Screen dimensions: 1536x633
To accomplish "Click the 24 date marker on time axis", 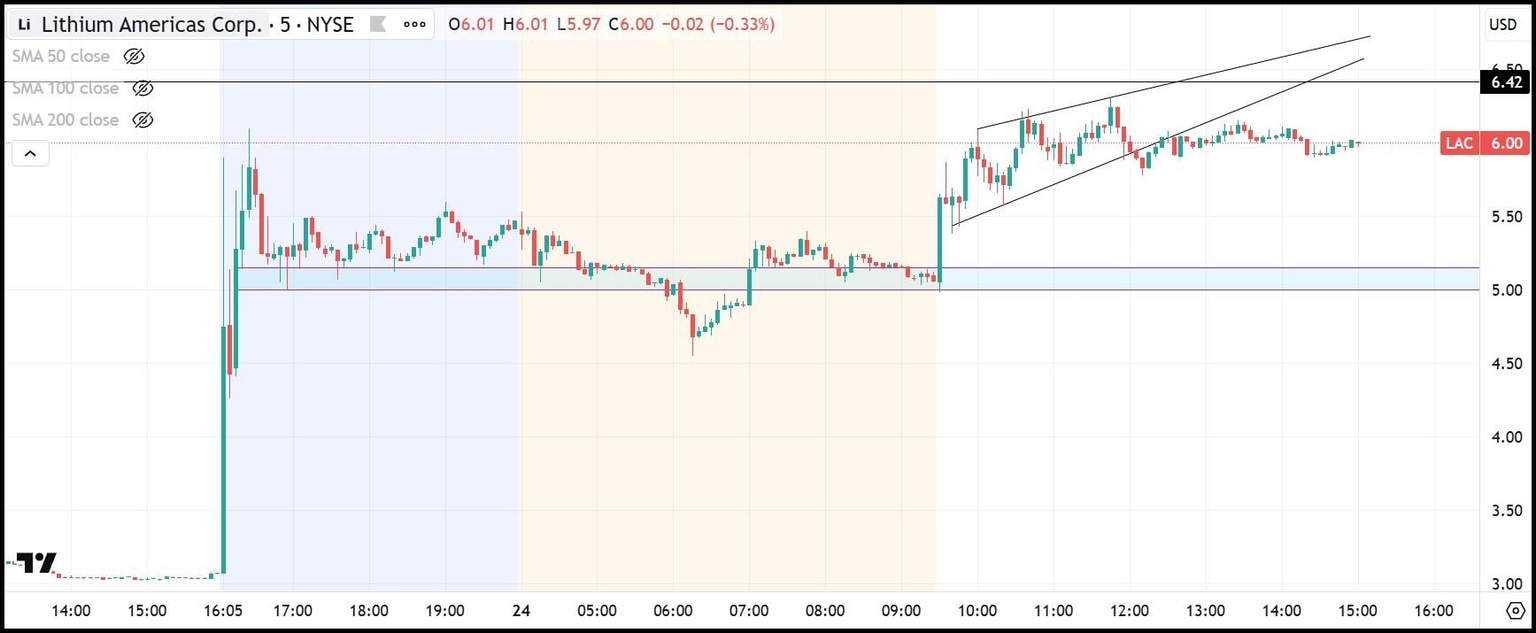I will pos(520,610).
